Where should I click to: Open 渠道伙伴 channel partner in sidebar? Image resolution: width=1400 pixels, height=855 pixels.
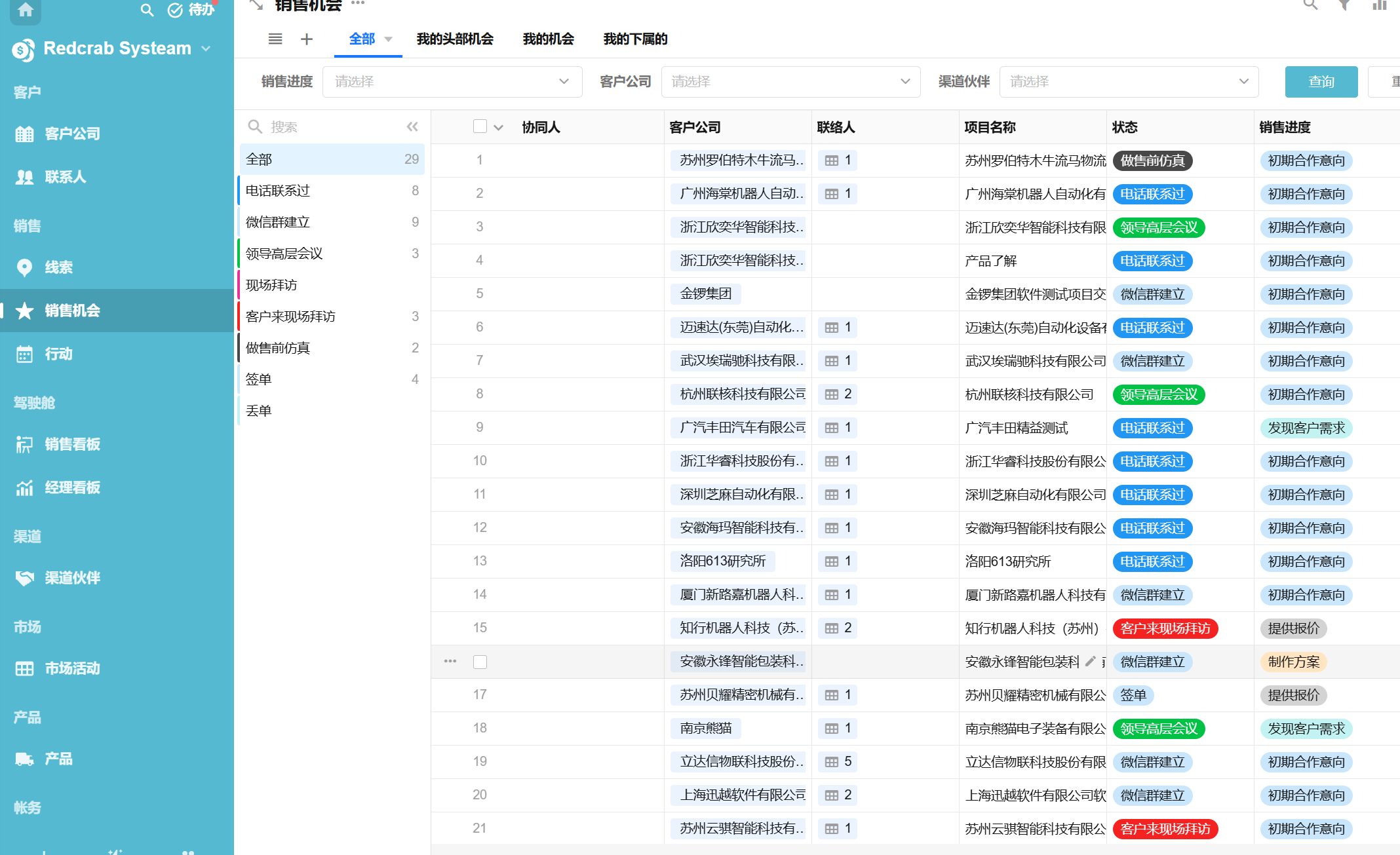[72, 578]
